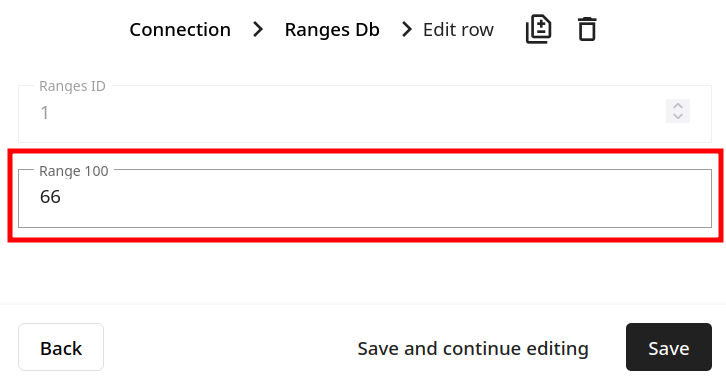Click the chevron after Connection breadcrumb
This screenshot has width=726, height=387.
[258, 30]
